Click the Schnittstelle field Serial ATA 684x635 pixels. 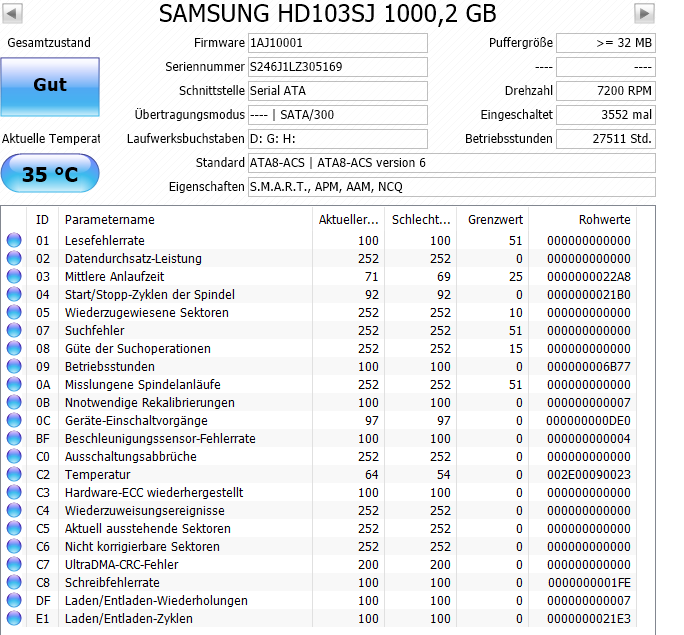[338, 91]
